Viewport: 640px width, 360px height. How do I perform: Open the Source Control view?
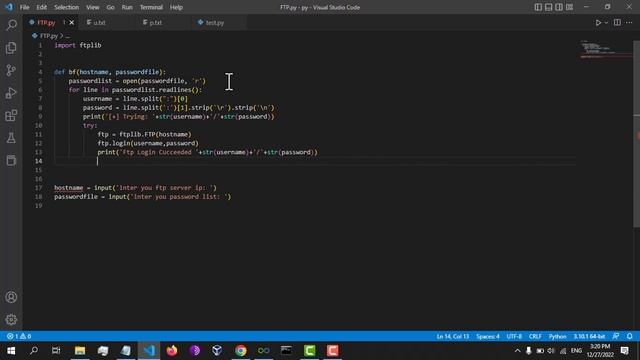(x=11, y=70)
